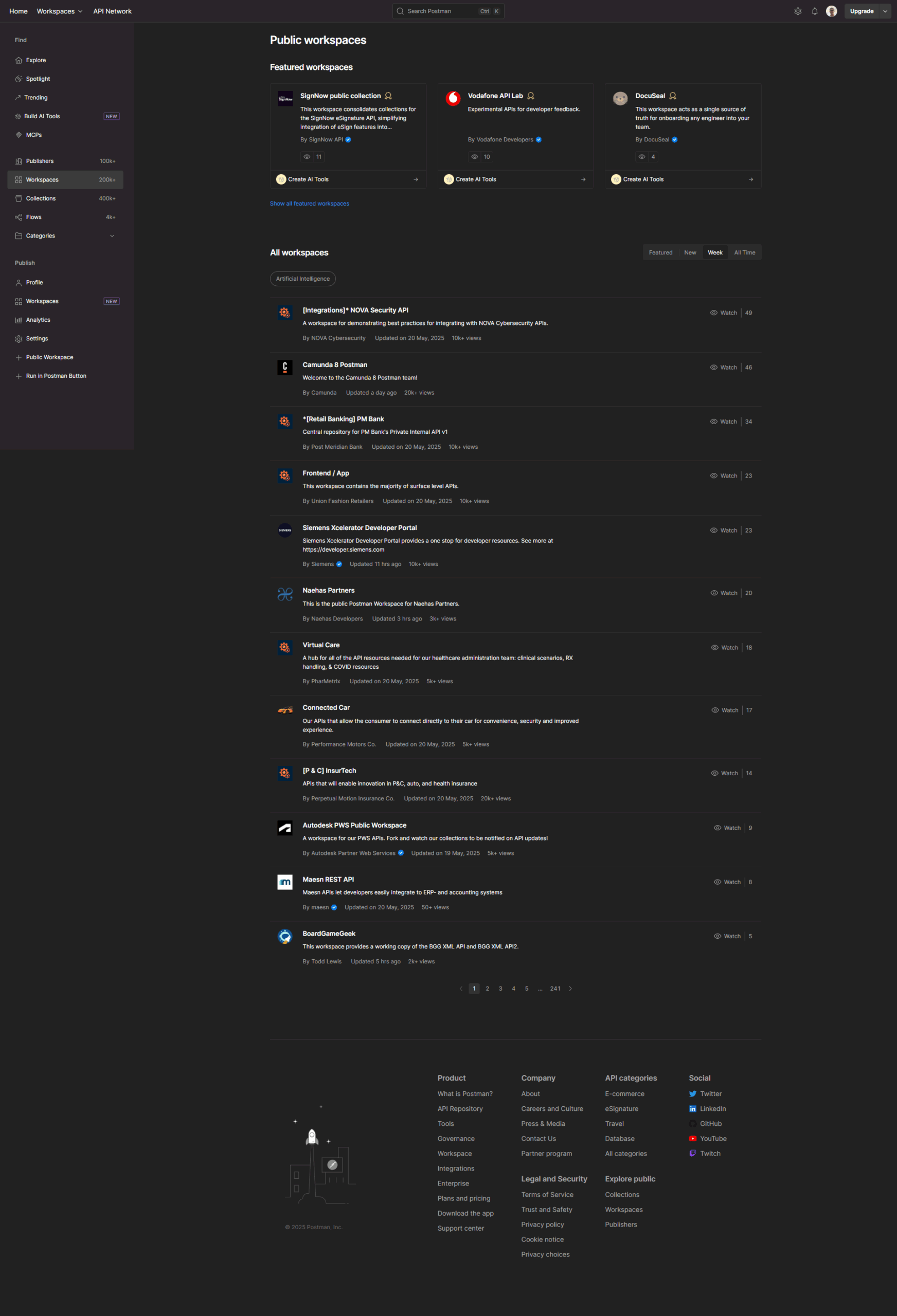The height and width of the screenshot is (1316, 897).
Task: Open Plans and pricing footer link
Action: pos(463,1198)
